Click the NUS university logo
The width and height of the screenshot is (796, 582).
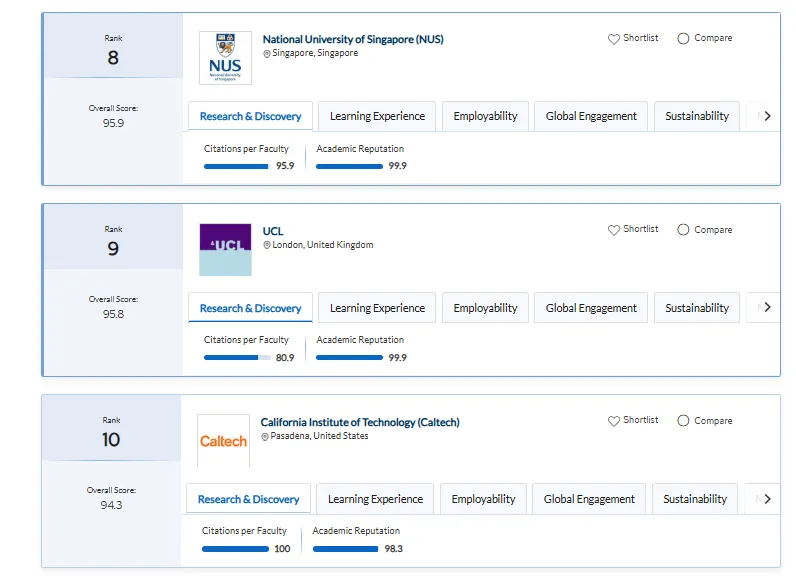[225, 58]
